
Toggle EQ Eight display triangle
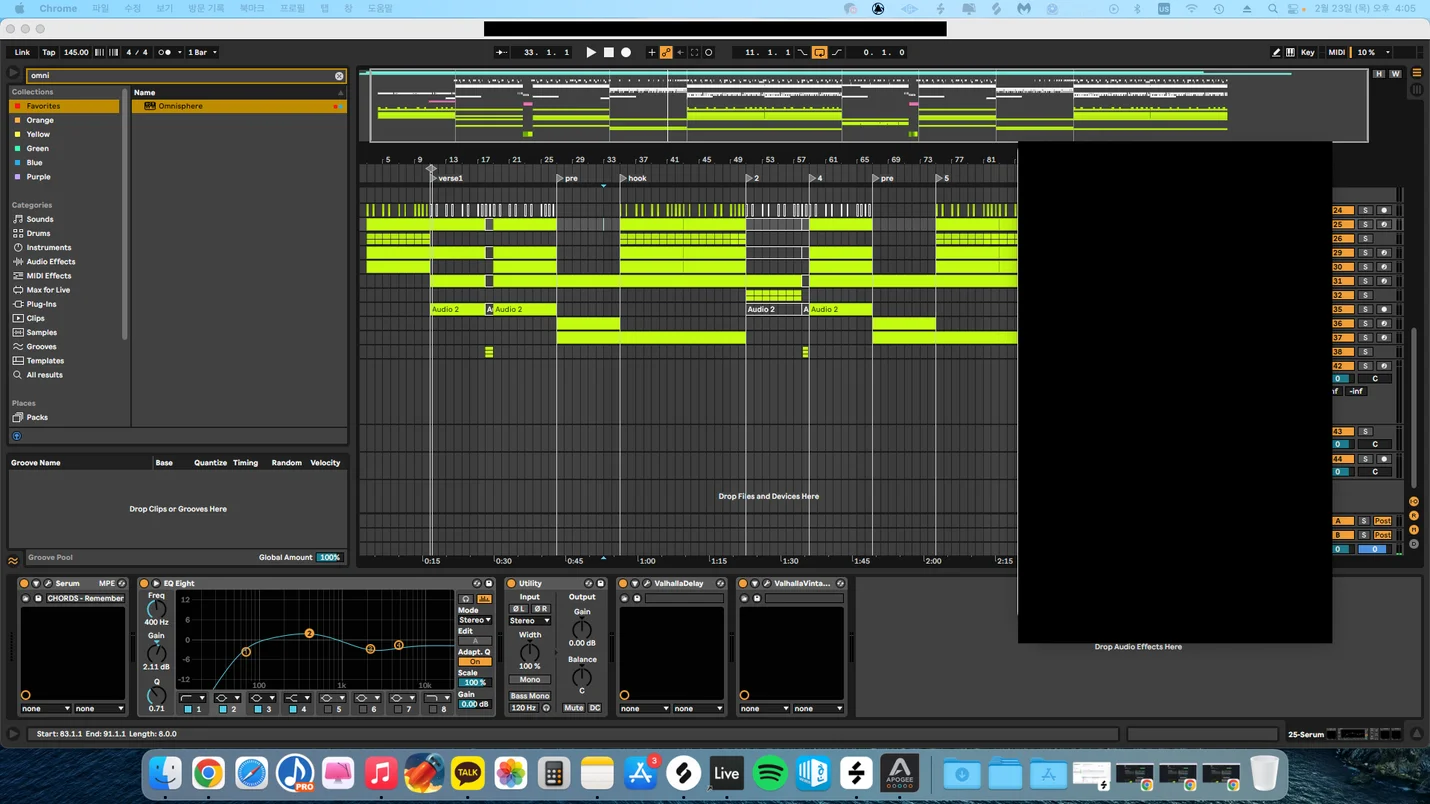tap(156, 584)
